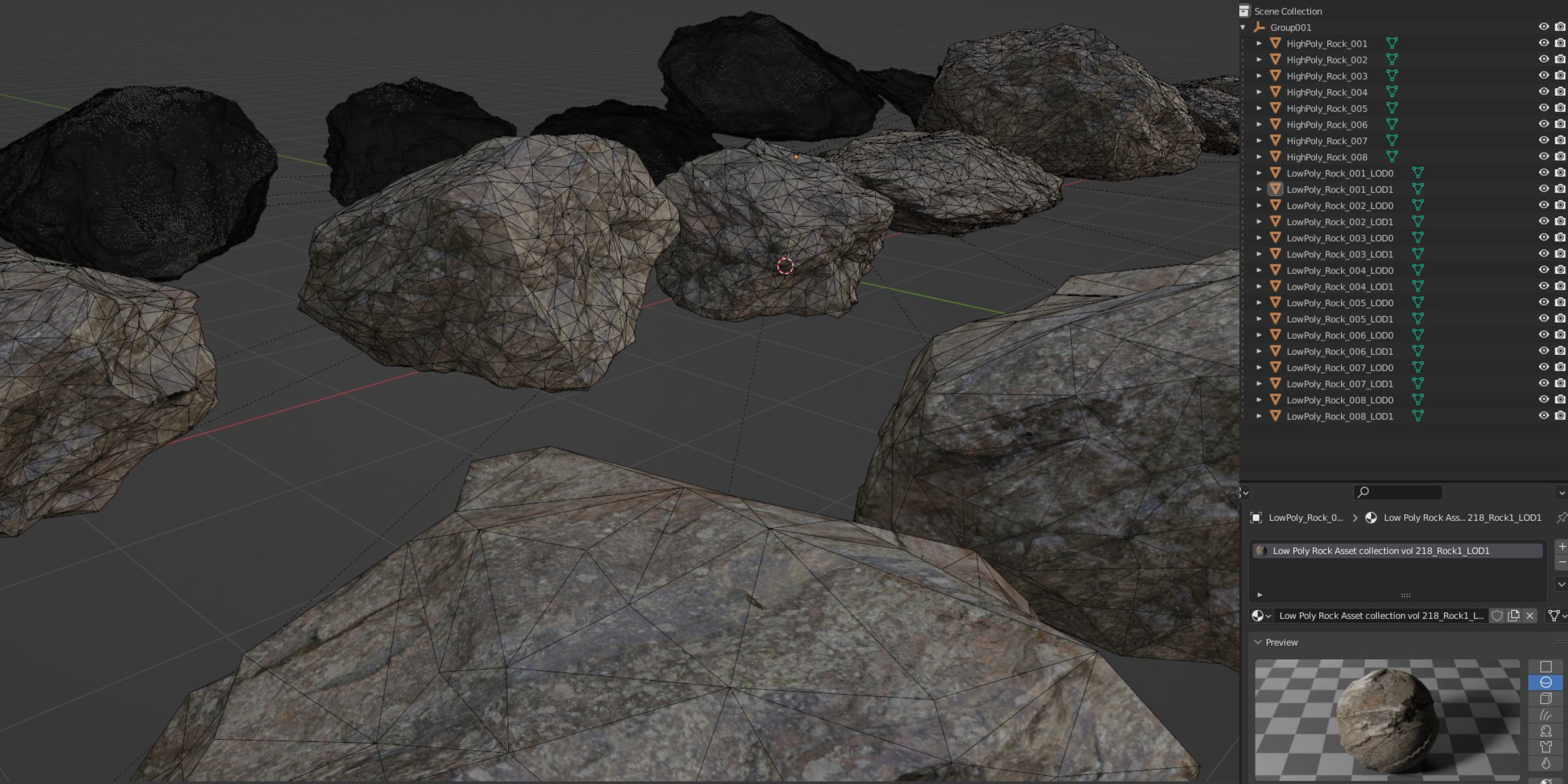Screen dimensions: 1568x784
Task: Unlink the material with X button
Action: 1529,615
